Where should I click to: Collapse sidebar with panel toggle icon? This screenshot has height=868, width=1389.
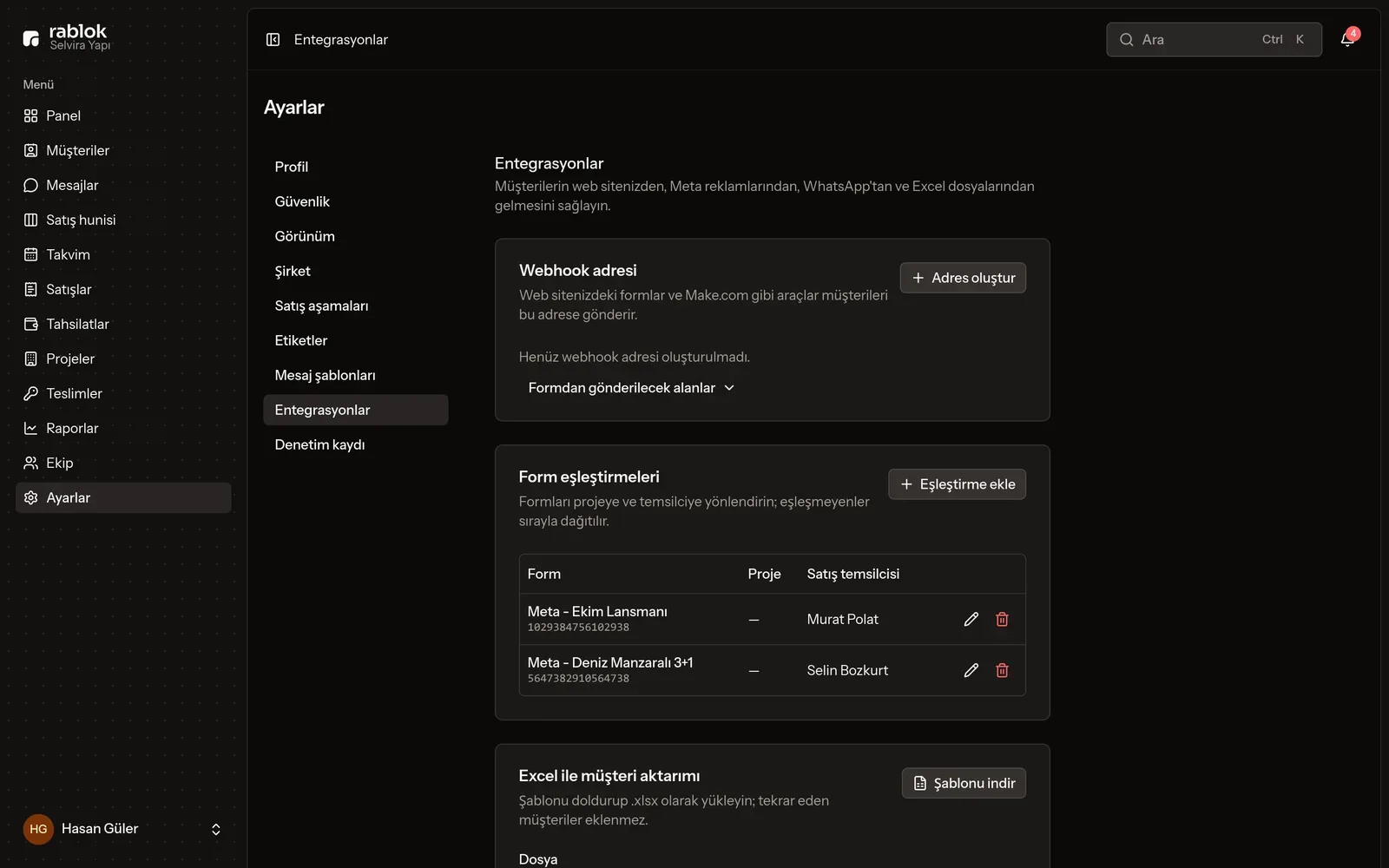pos(273,40)
